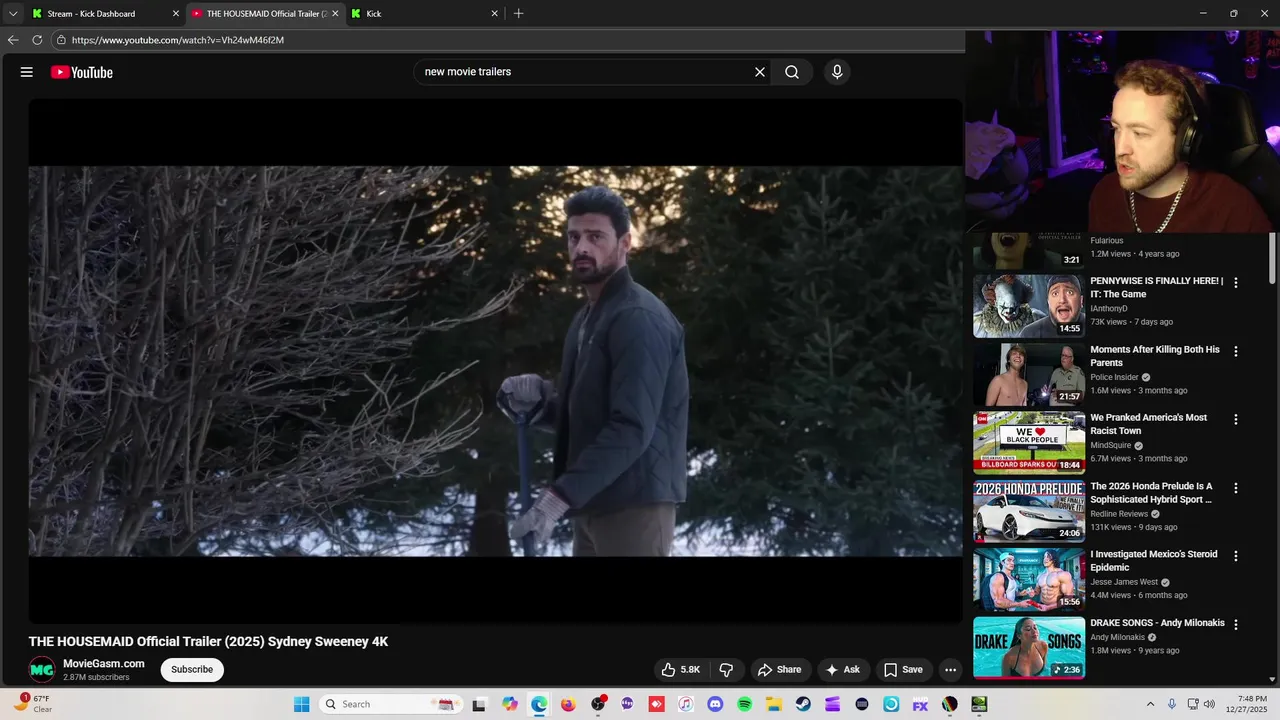This screenshot has height=720, width=1280.
Task: Like the video with thumbs up
Action: click(x=680, y=670)
